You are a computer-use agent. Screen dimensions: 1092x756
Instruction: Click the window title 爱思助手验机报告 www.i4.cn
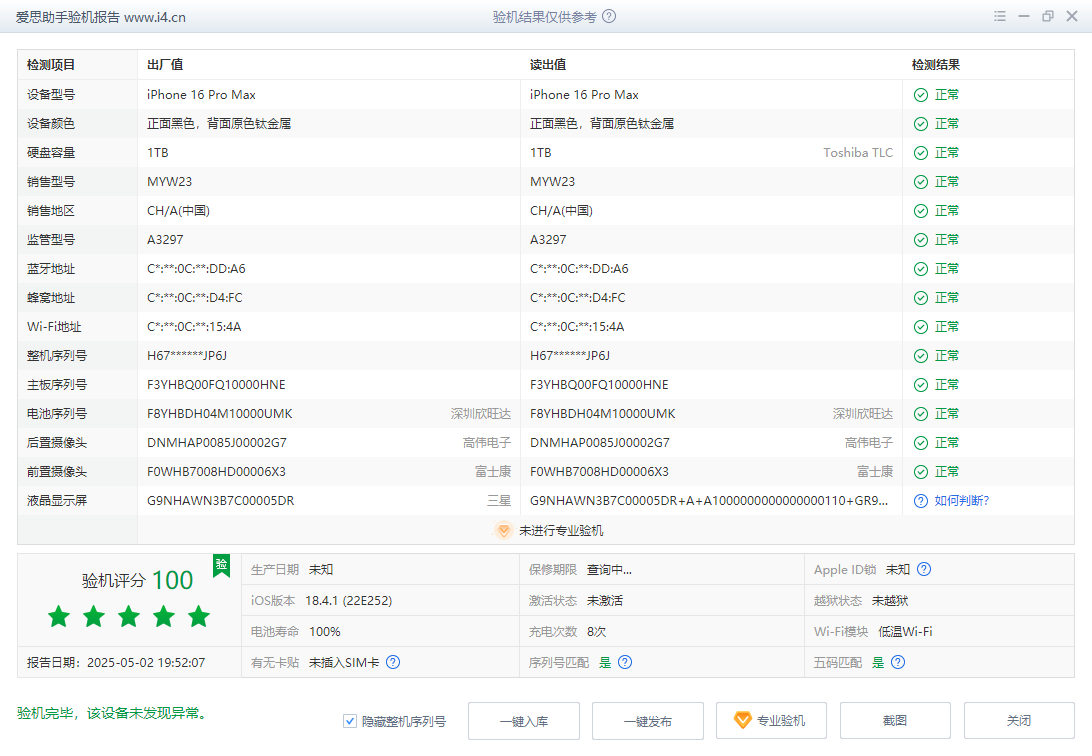[x=101, y=17]
